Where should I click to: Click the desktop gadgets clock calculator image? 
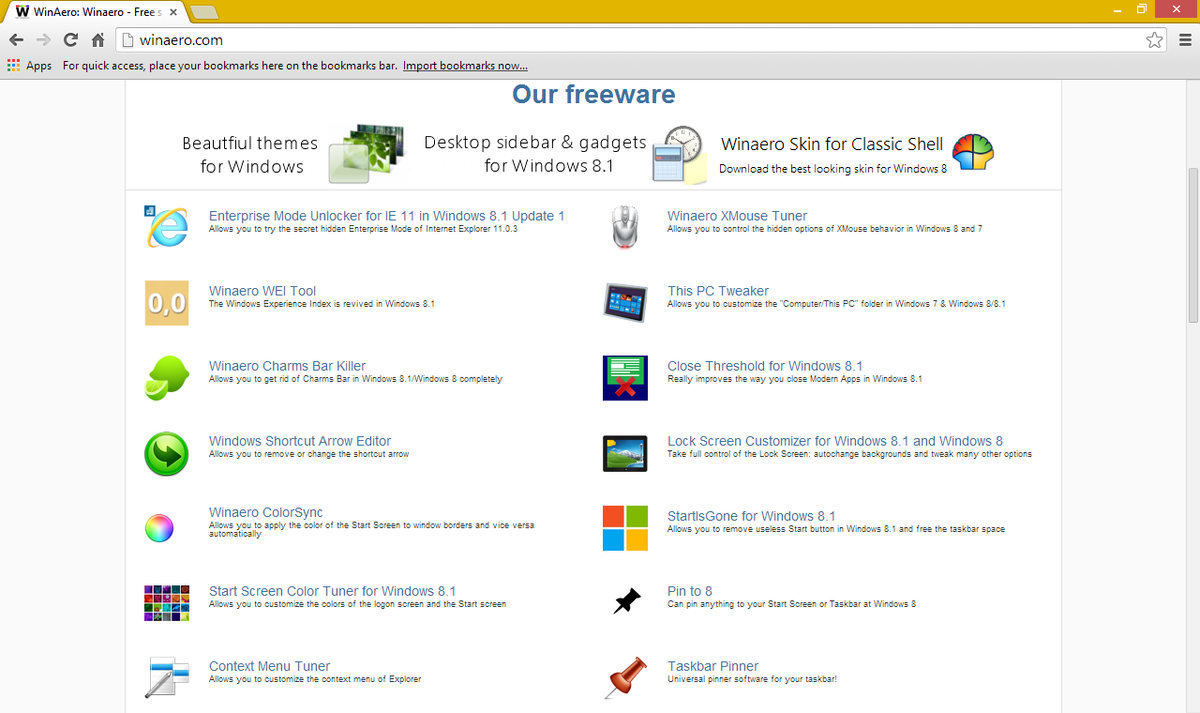tap(678, 155)
